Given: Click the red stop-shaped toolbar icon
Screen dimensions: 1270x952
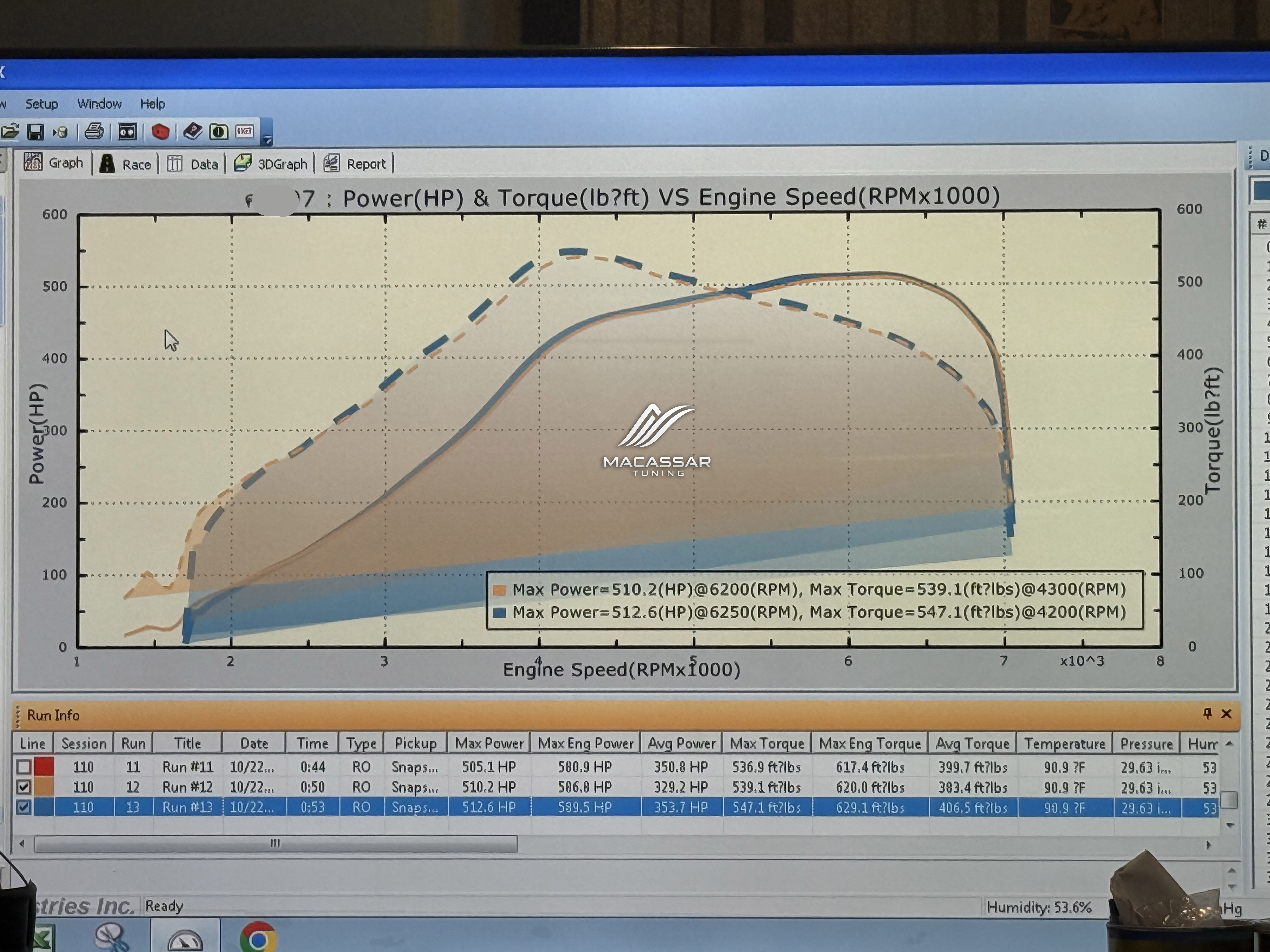Looking at the screenshot, I should pyautogui.click(x=160, y=132).
